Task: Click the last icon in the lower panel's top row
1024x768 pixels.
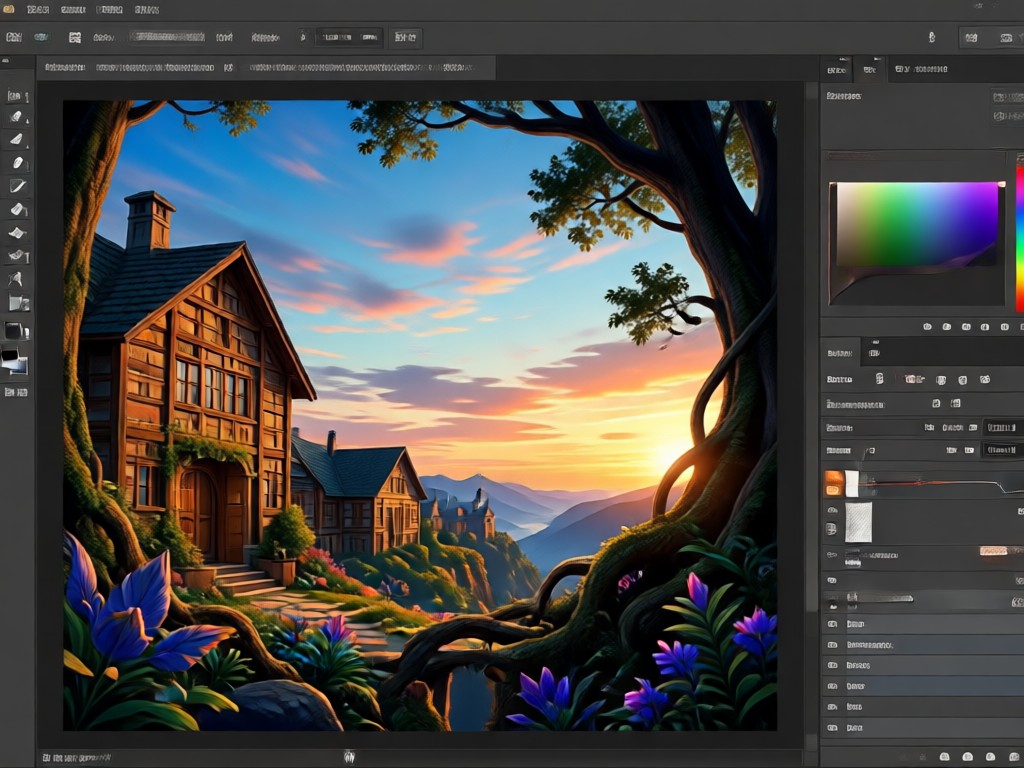Action: 985,379
